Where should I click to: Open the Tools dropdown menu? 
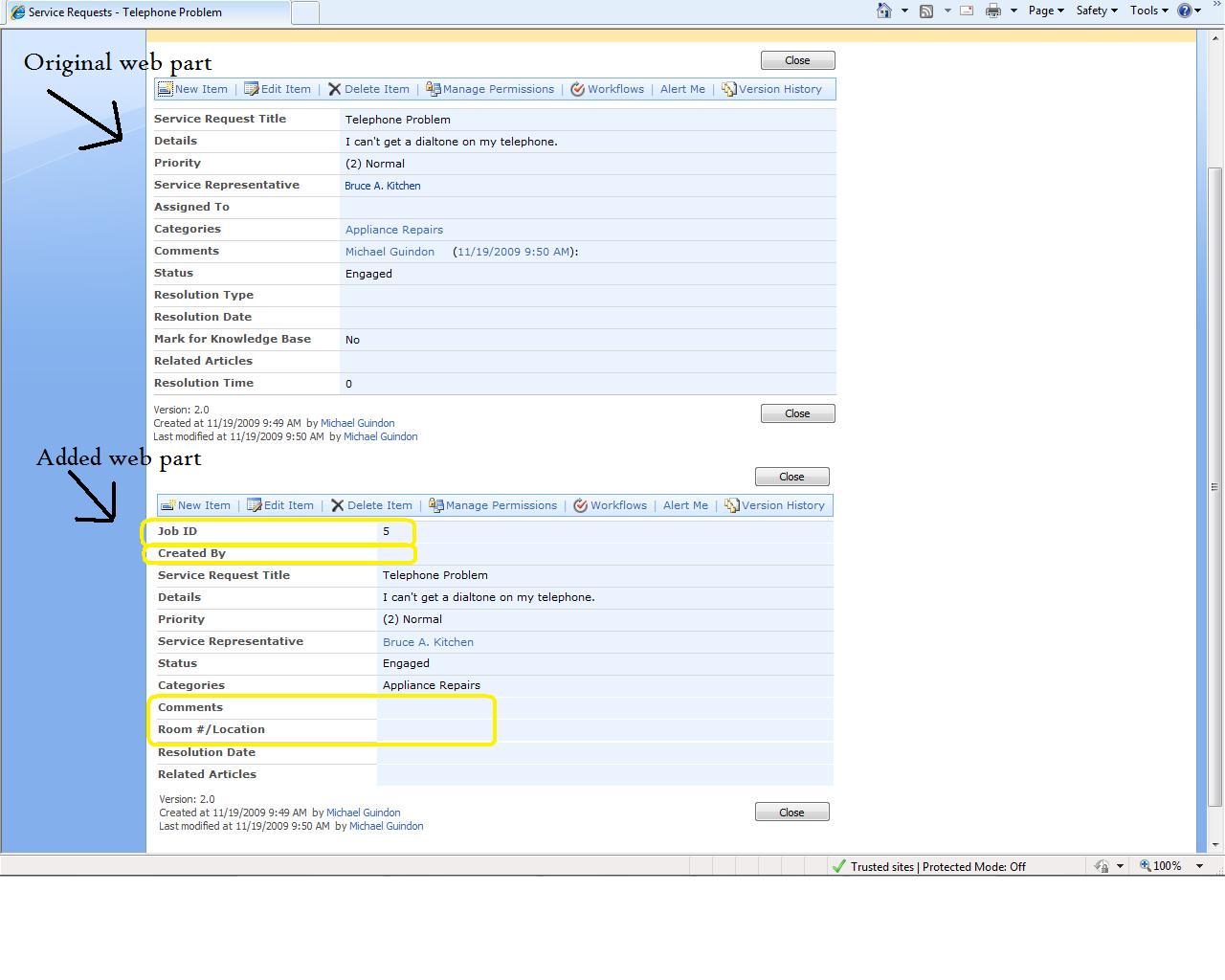(1148, 11)
